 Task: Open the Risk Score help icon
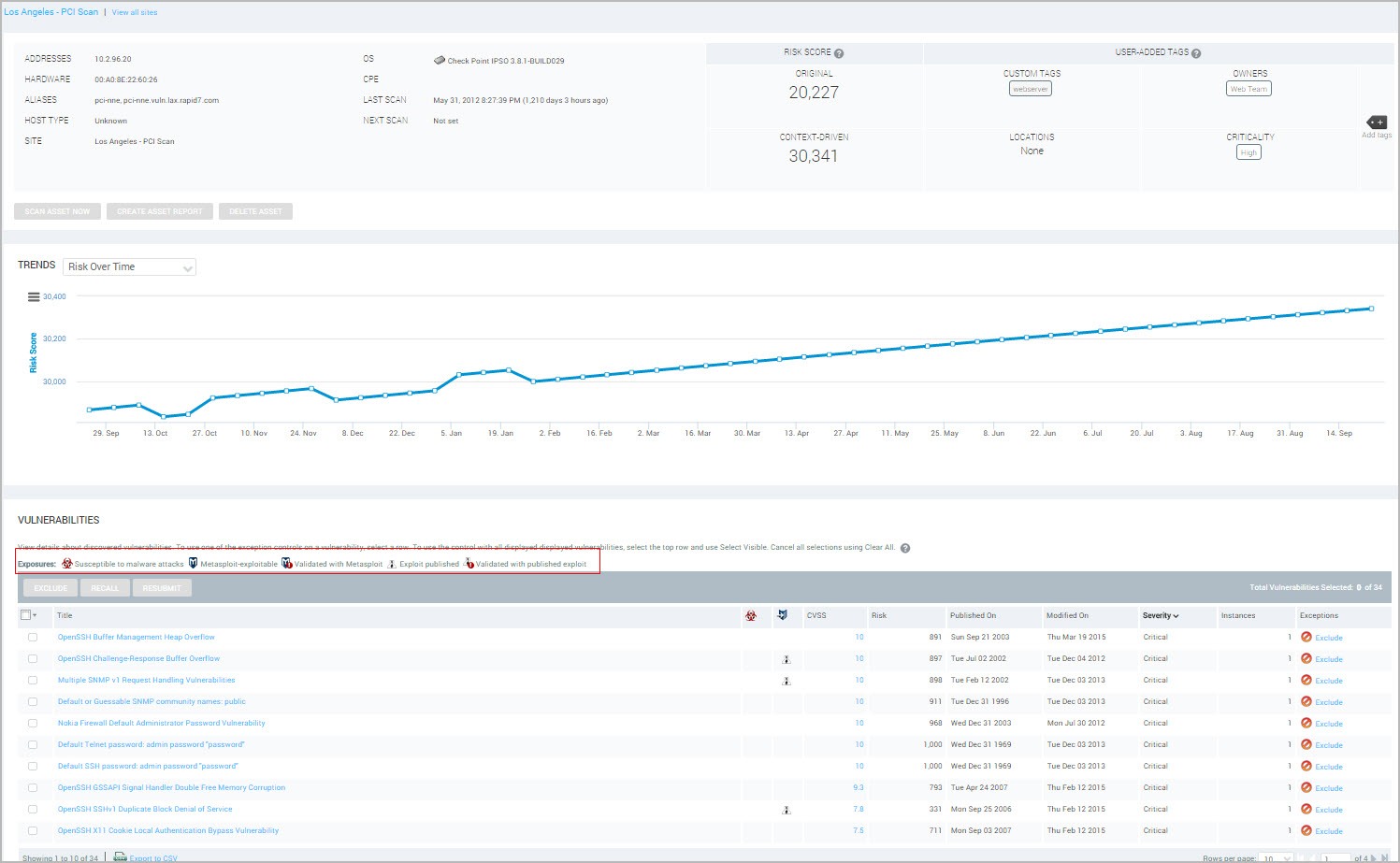point(839,53)
